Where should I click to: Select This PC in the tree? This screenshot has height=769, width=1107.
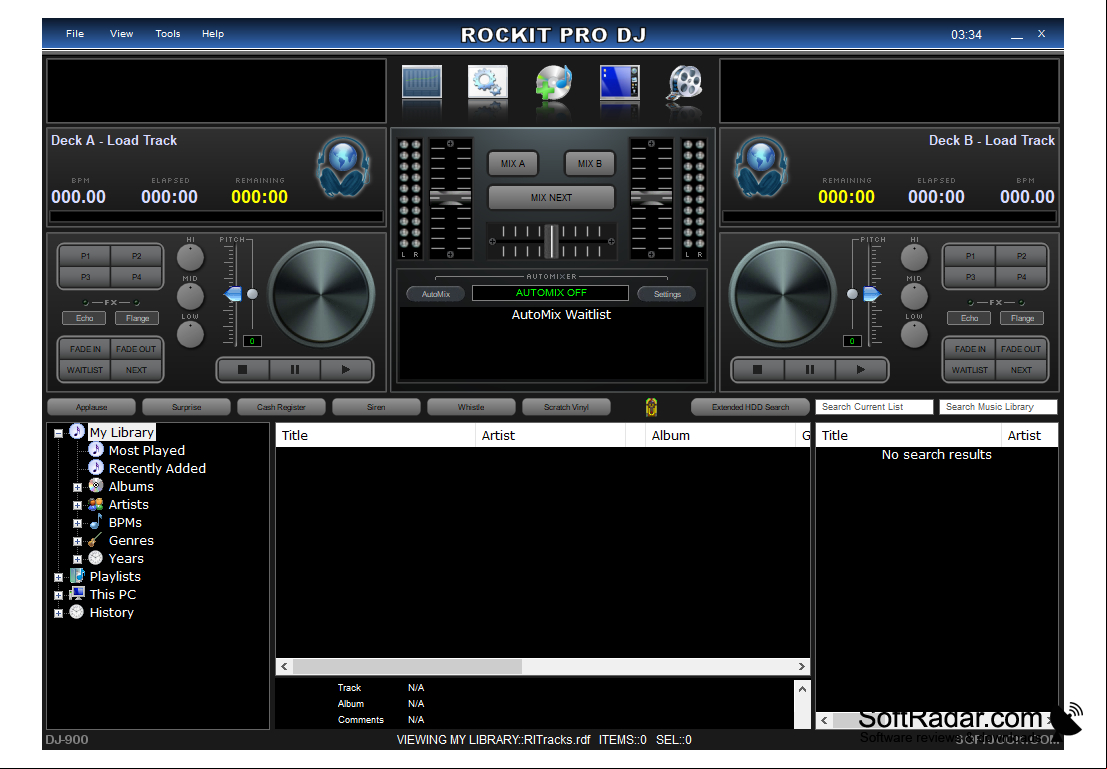pos(113,595)
